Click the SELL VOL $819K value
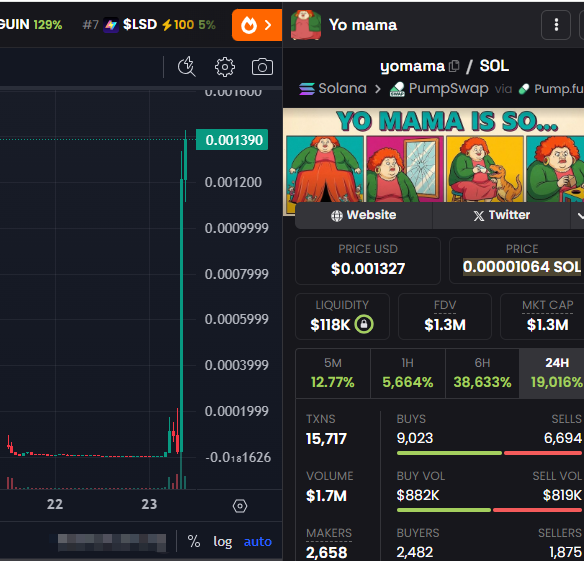Image resolution: width=584 pixels, height=561 pixels. point(562,495)
